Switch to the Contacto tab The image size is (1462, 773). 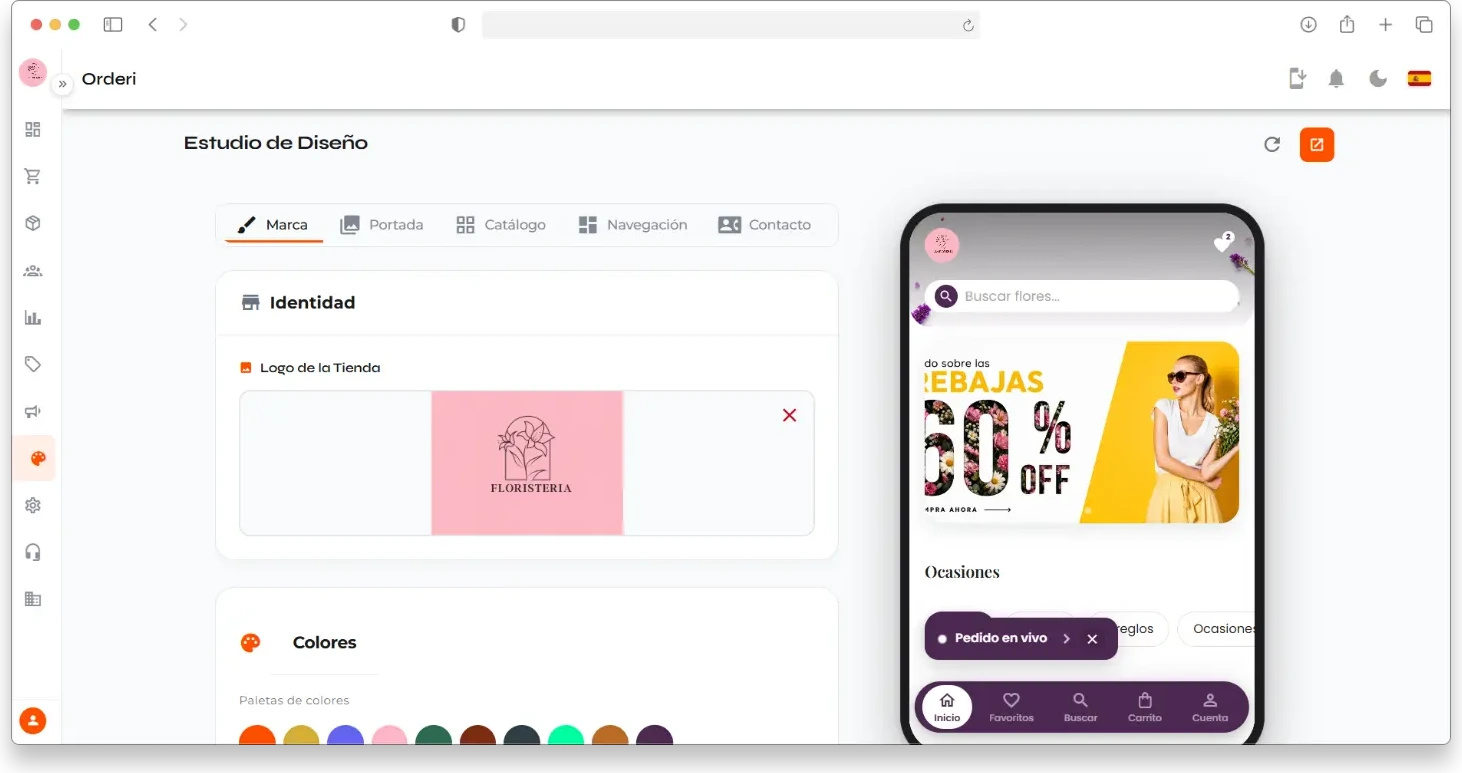765,225
